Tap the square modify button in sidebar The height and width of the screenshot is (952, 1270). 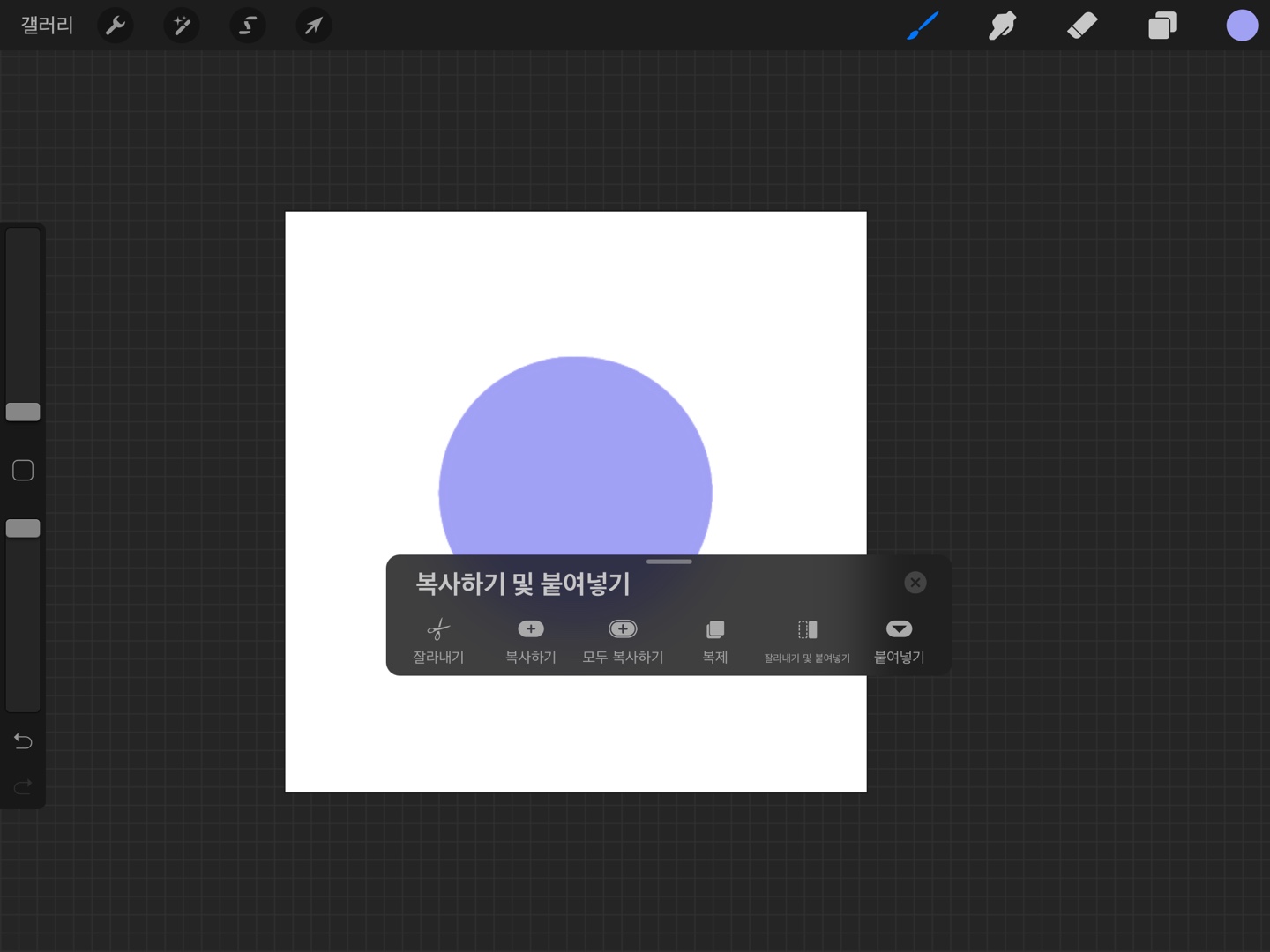[x=23, y=471]
